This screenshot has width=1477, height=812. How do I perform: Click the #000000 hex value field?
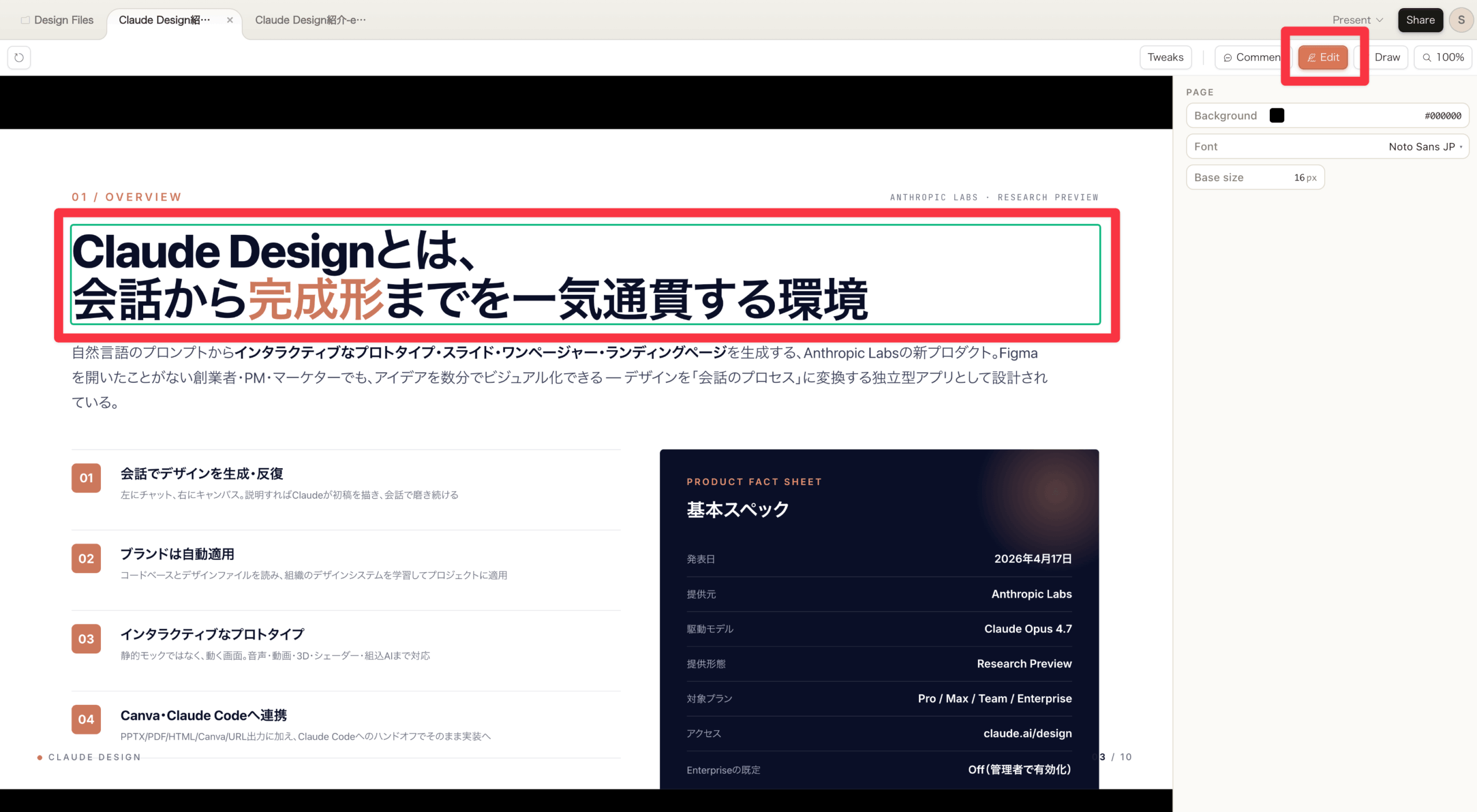pyautogui.click(x=1442, y=115)
